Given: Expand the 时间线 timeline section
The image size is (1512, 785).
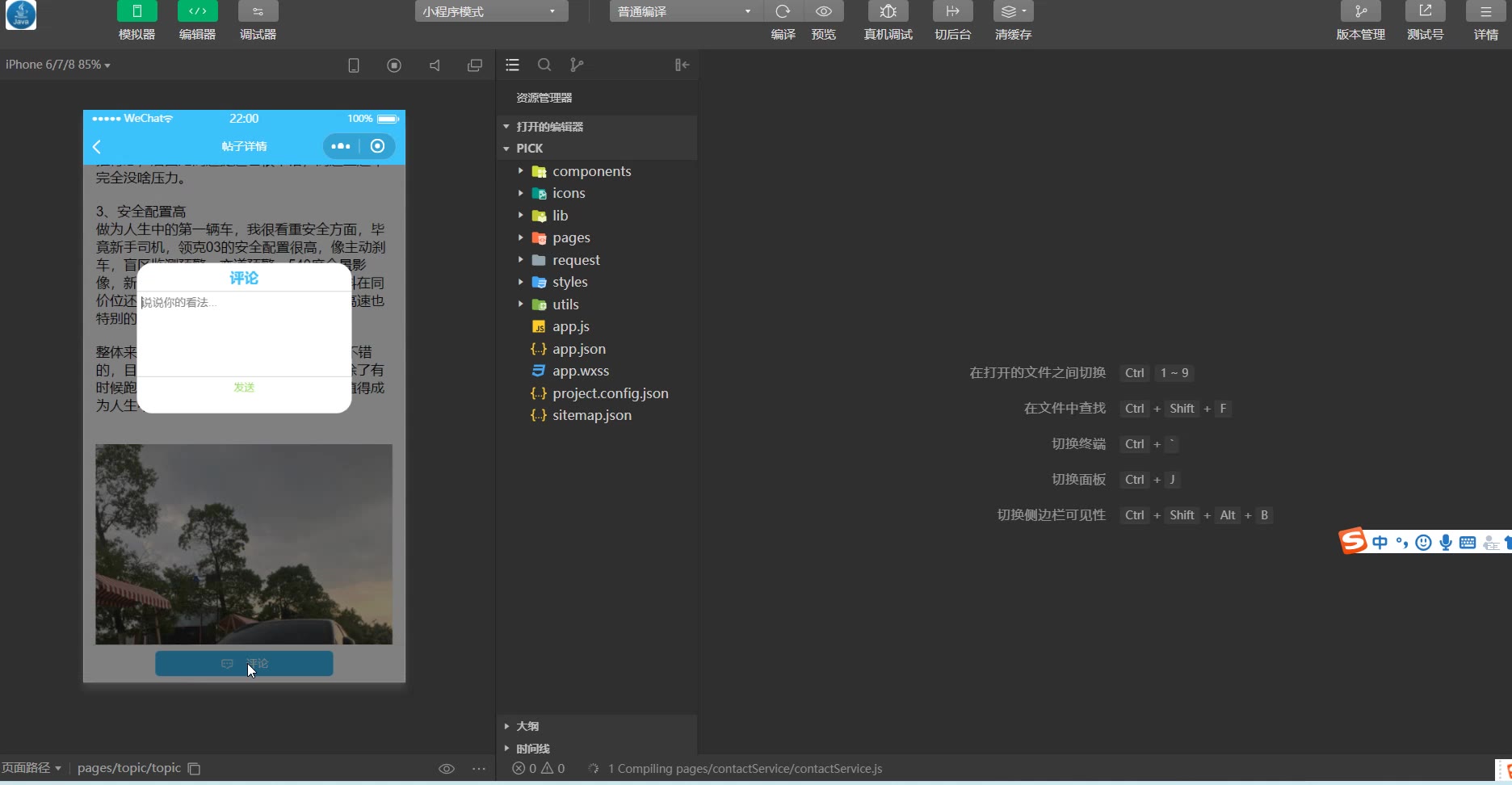Looking at the screenshot, I should [x=597, y=749].
